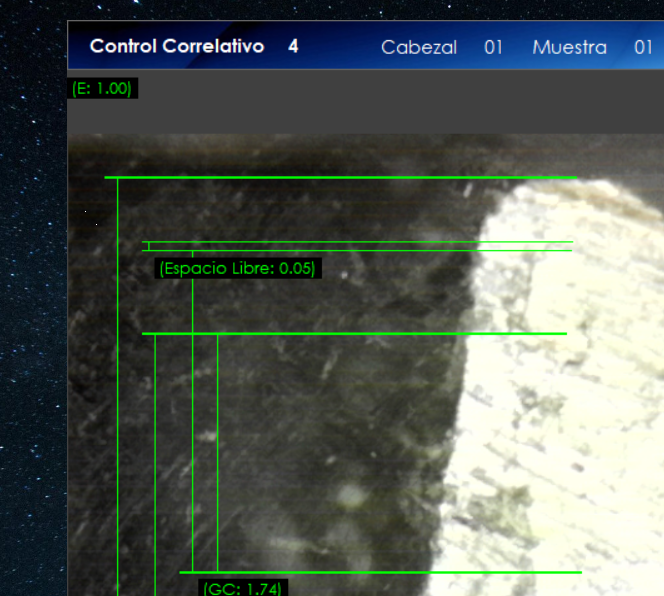Click the double green line above Espacio Libre

tap(360, 246)
